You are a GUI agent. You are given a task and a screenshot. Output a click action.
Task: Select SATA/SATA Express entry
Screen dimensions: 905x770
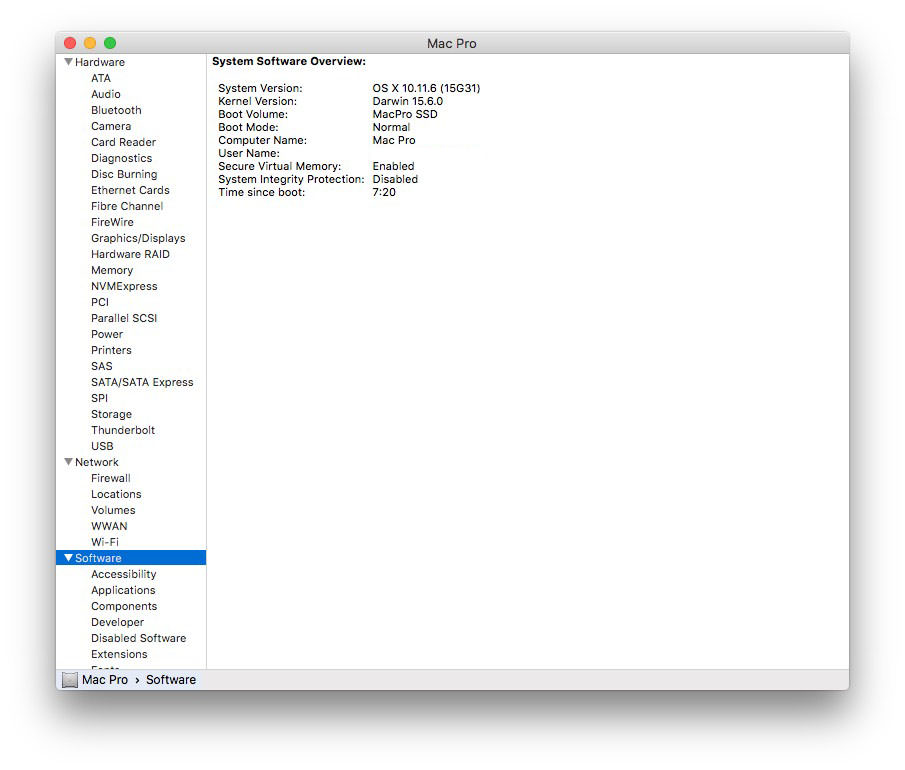pyautogui.click(x=142, y=382)
